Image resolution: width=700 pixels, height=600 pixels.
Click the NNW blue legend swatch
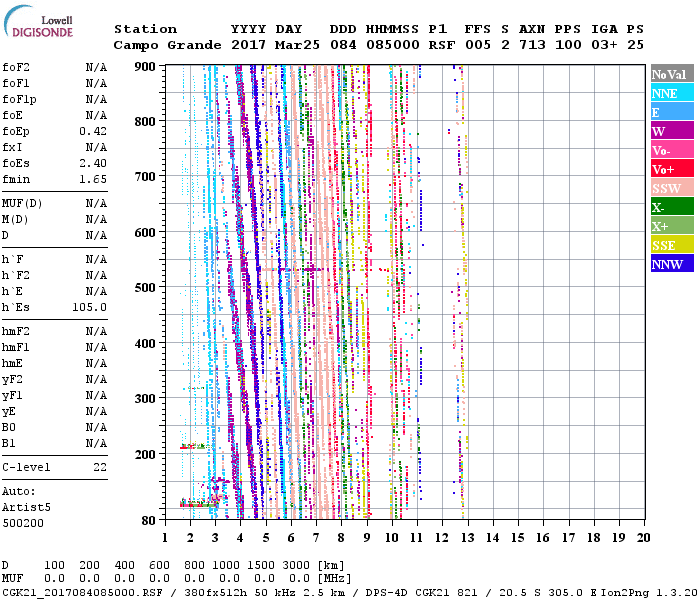pos(672,264)
